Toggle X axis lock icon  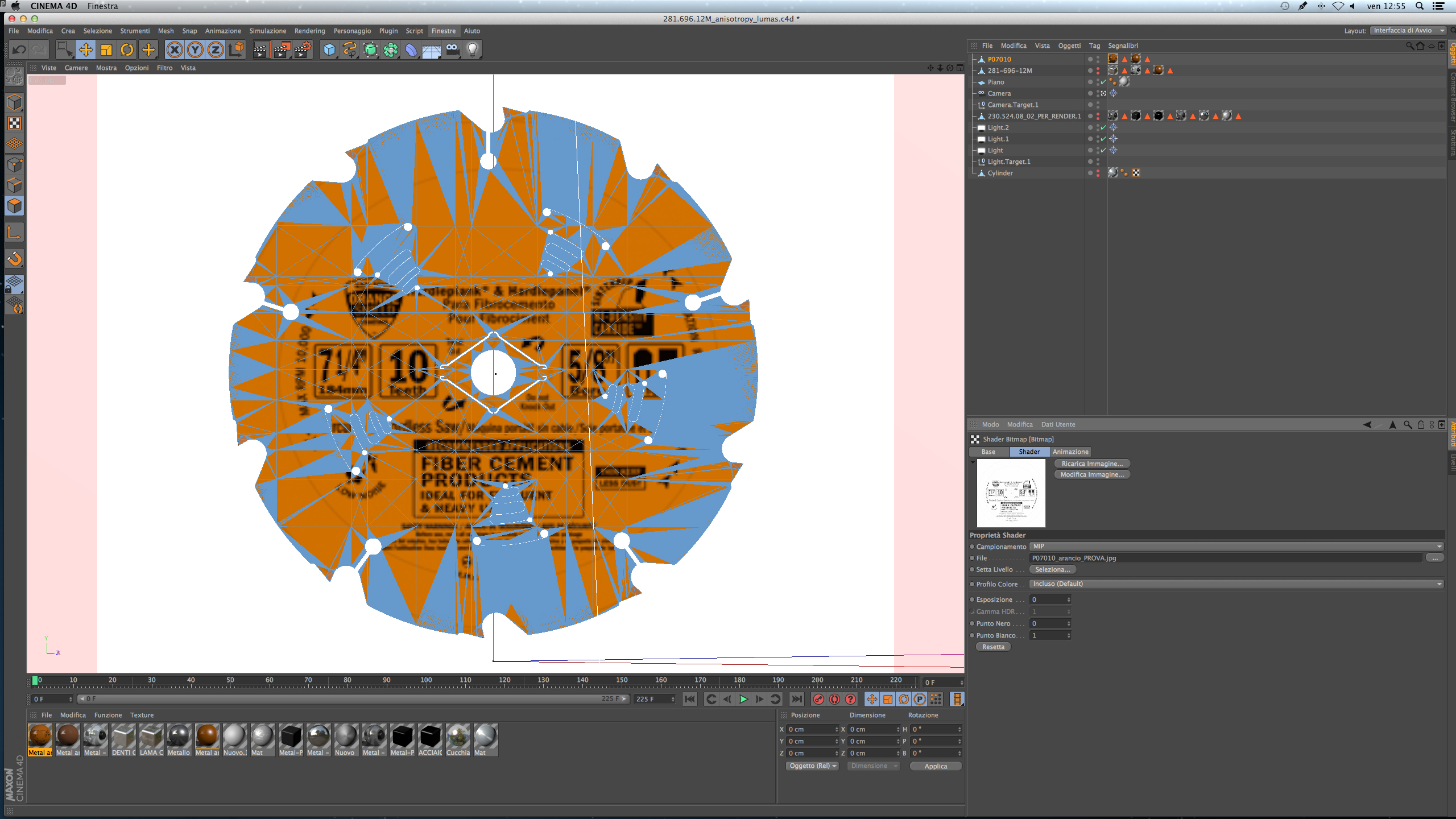pyautogui.click(x=175, y=50)
